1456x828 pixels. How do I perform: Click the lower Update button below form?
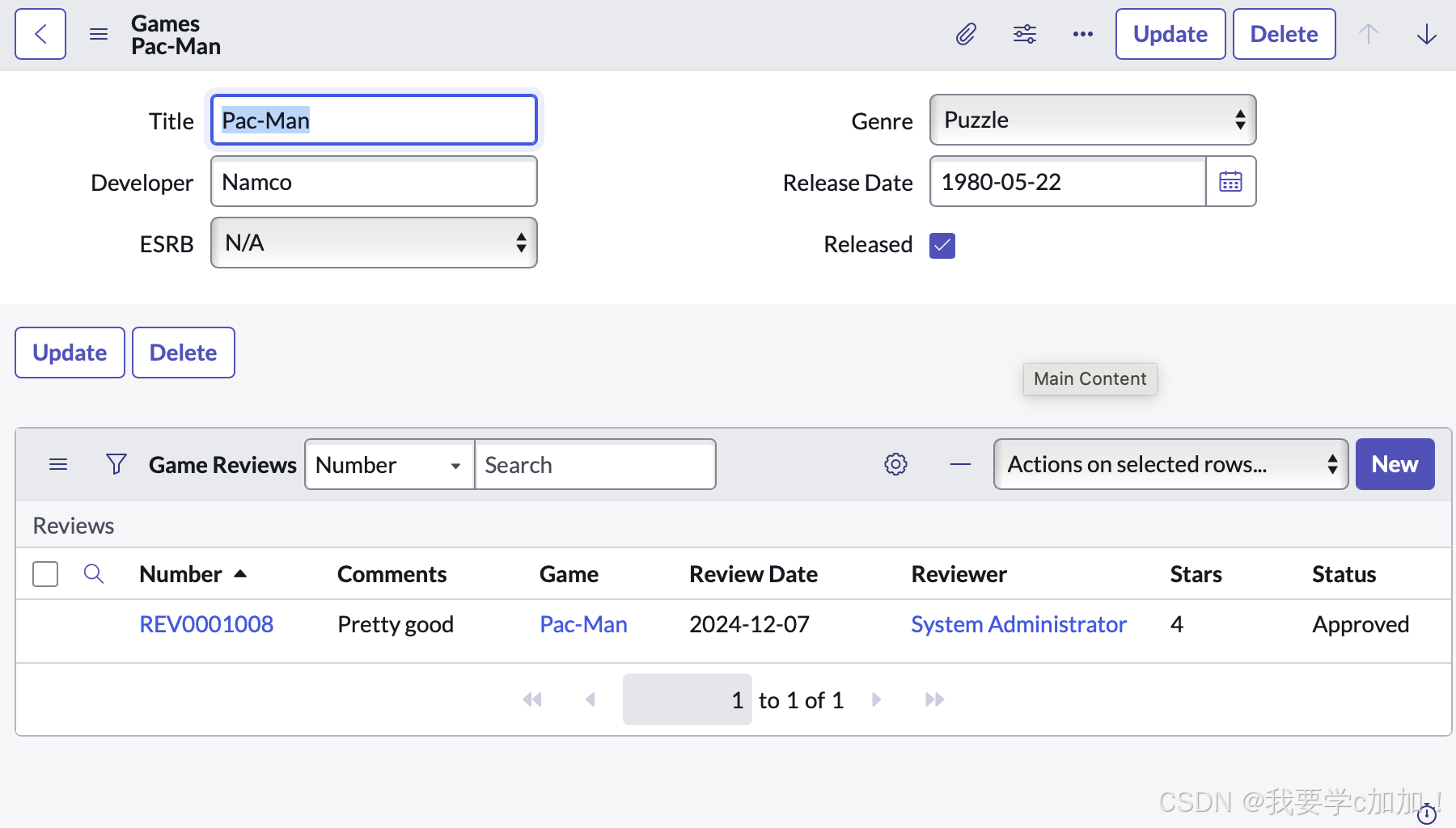70,353
